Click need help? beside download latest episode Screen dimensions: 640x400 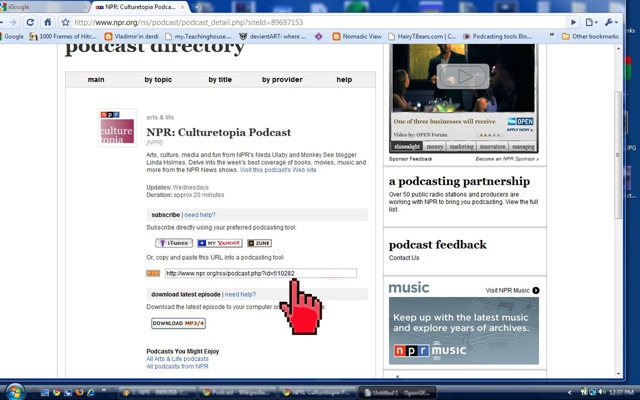[x=240, y=294]
